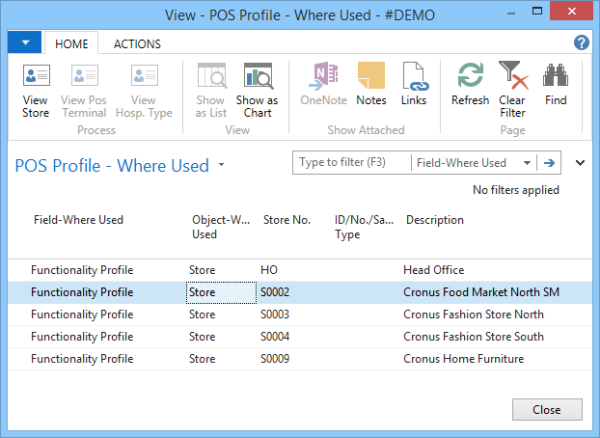
Task: Select the Head Office description cell
Action: [x=433, y=270]
